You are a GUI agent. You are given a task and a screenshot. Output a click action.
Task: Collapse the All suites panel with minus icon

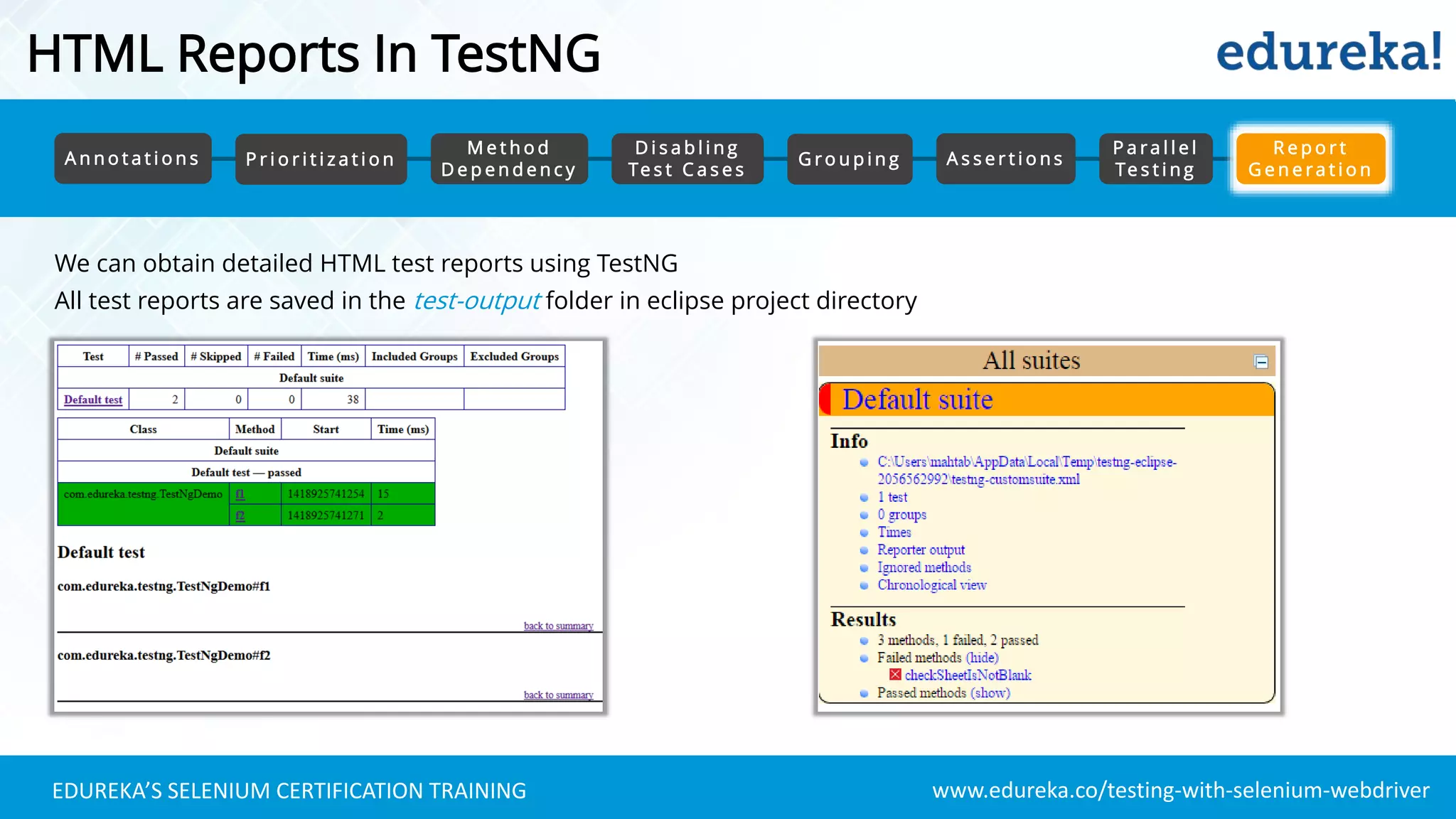1261,362
